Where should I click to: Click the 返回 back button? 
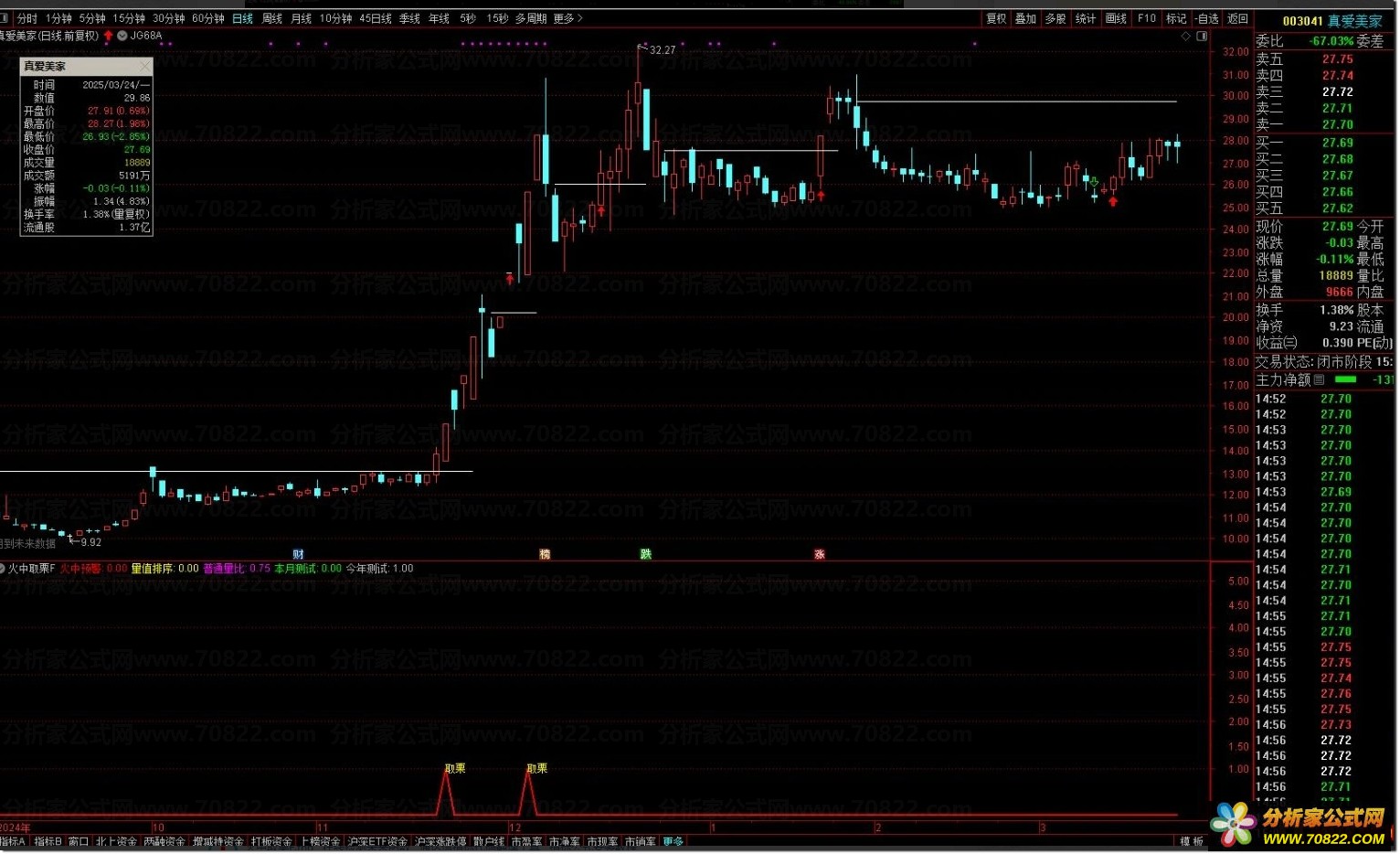[1237, 18]
